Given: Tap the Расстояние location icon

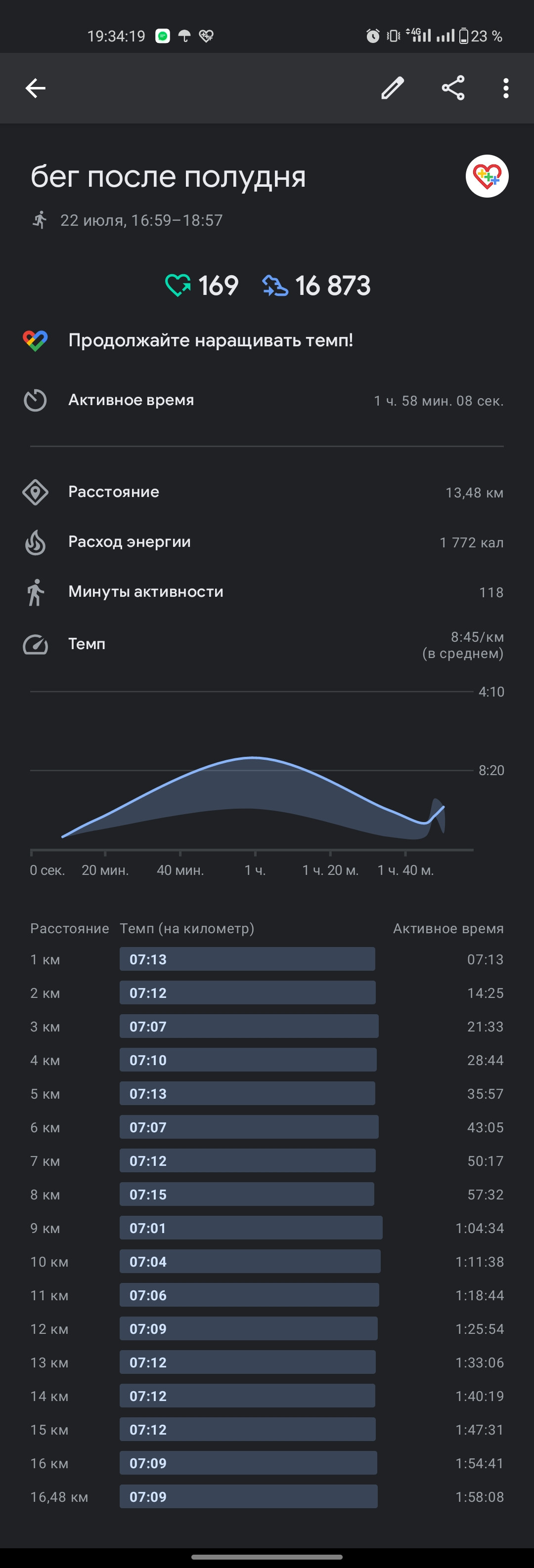Looking at the screenshot, I should click(35, 492).
